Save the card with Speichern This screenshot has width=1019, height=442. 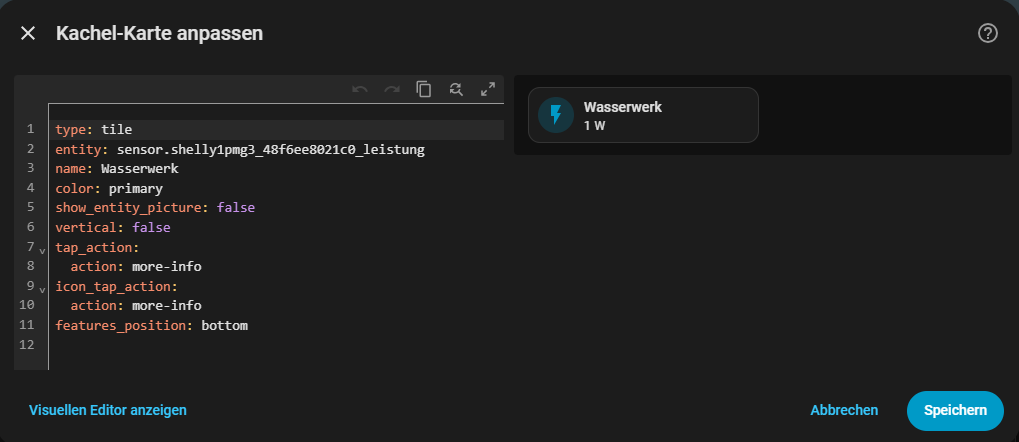click(954, 410)
